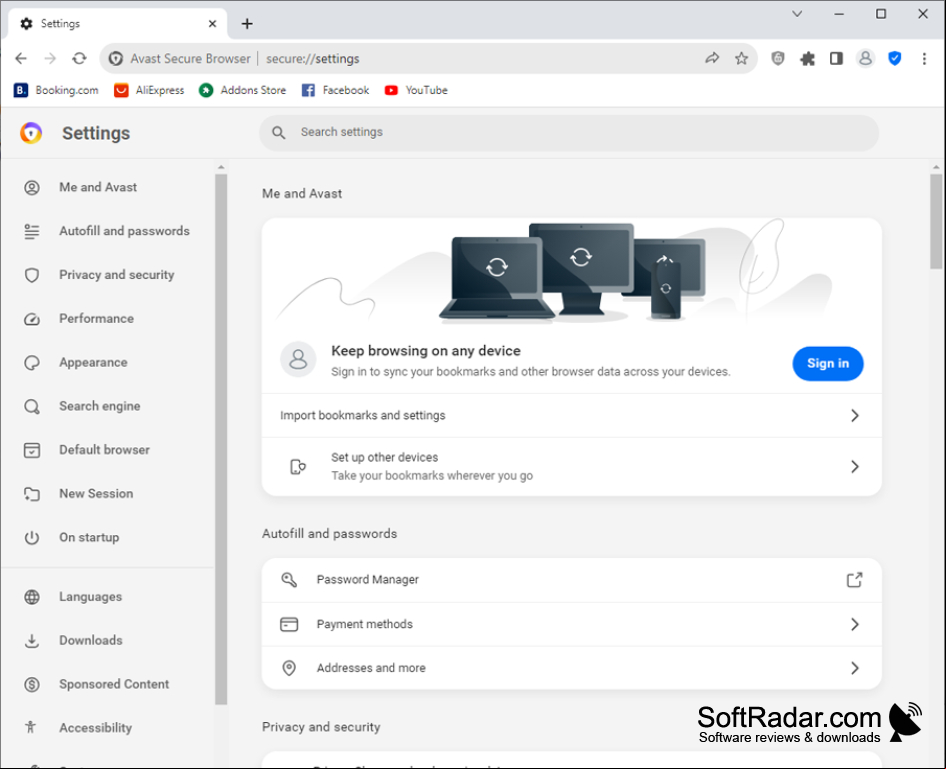Open the Downloads section

pyautogui.click(x=90, y=641)
